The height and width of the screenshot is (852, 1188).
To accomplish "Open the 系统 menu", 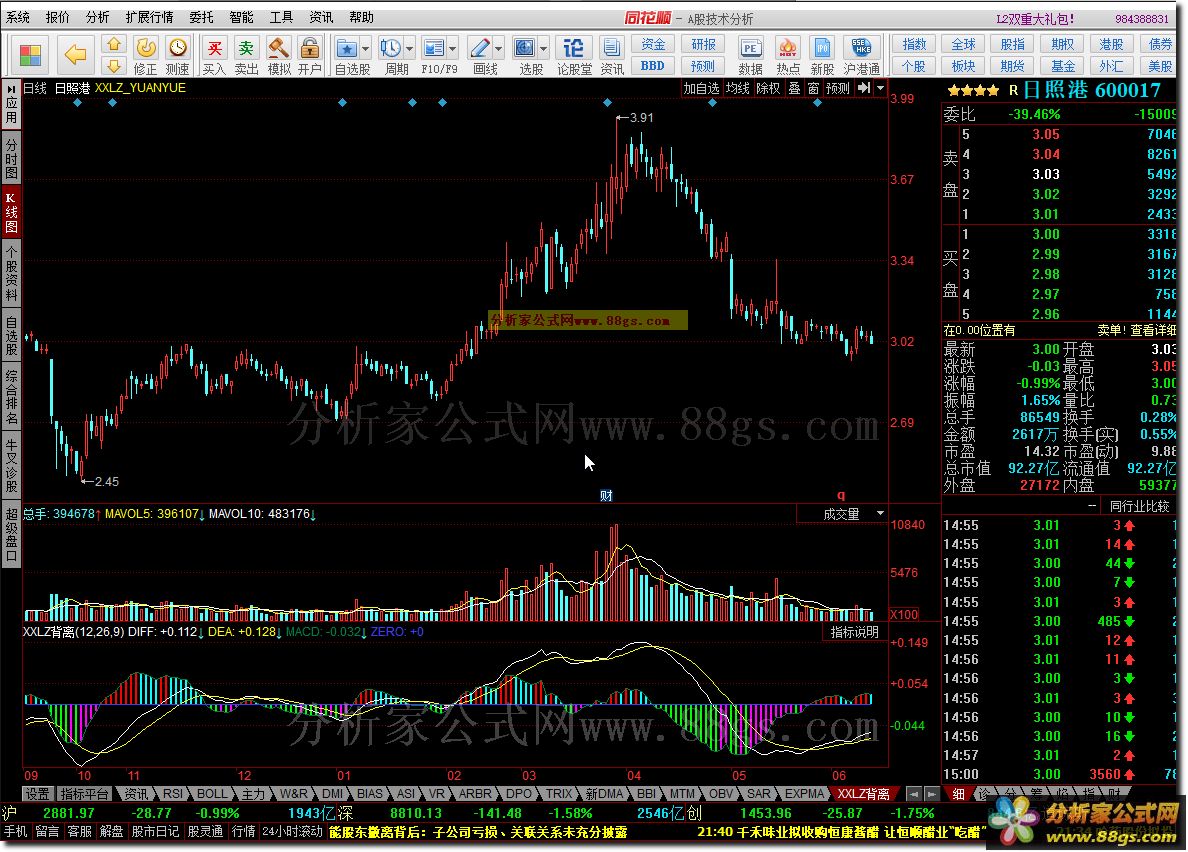I will pos(18,17).
